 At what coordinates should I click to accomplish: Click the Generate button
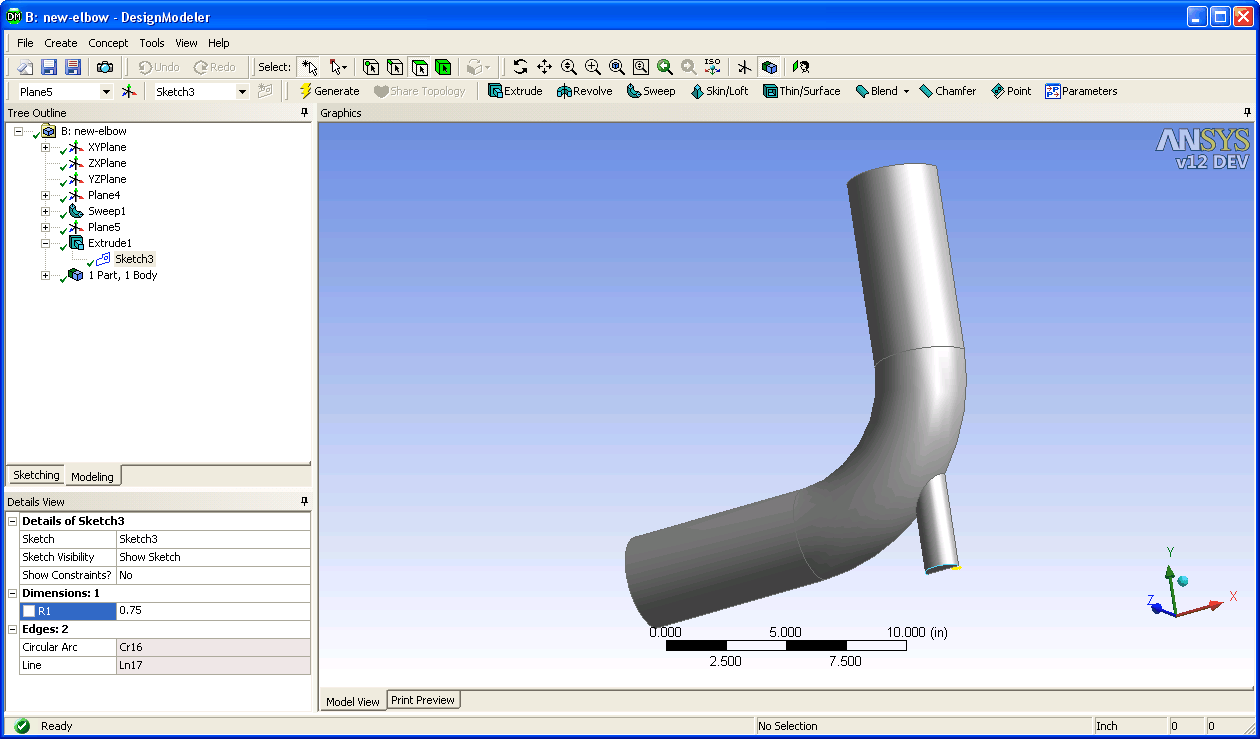(329, 91)
